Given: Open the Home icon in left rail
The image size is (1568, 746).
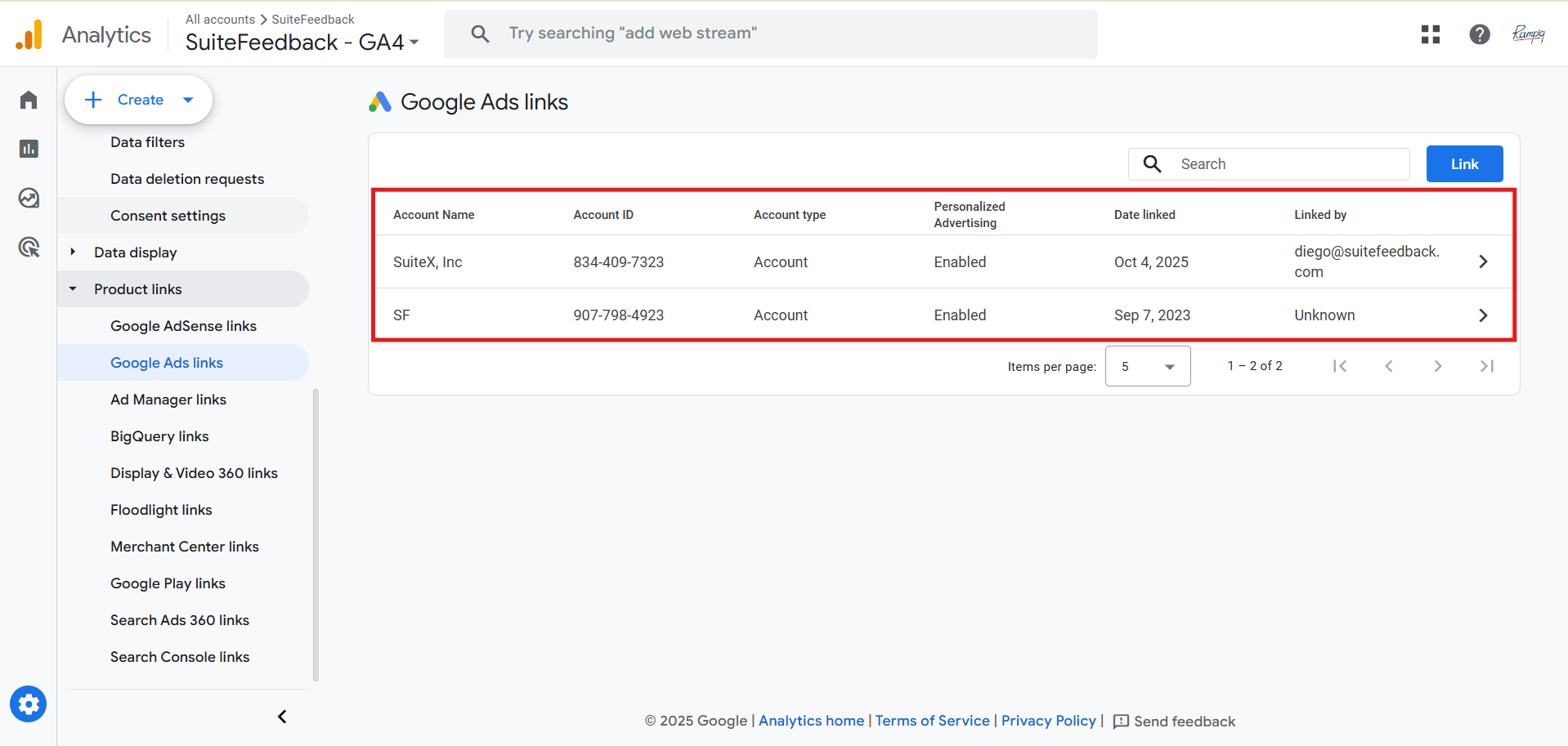Looking at the screenshot, I should point(29,100).
